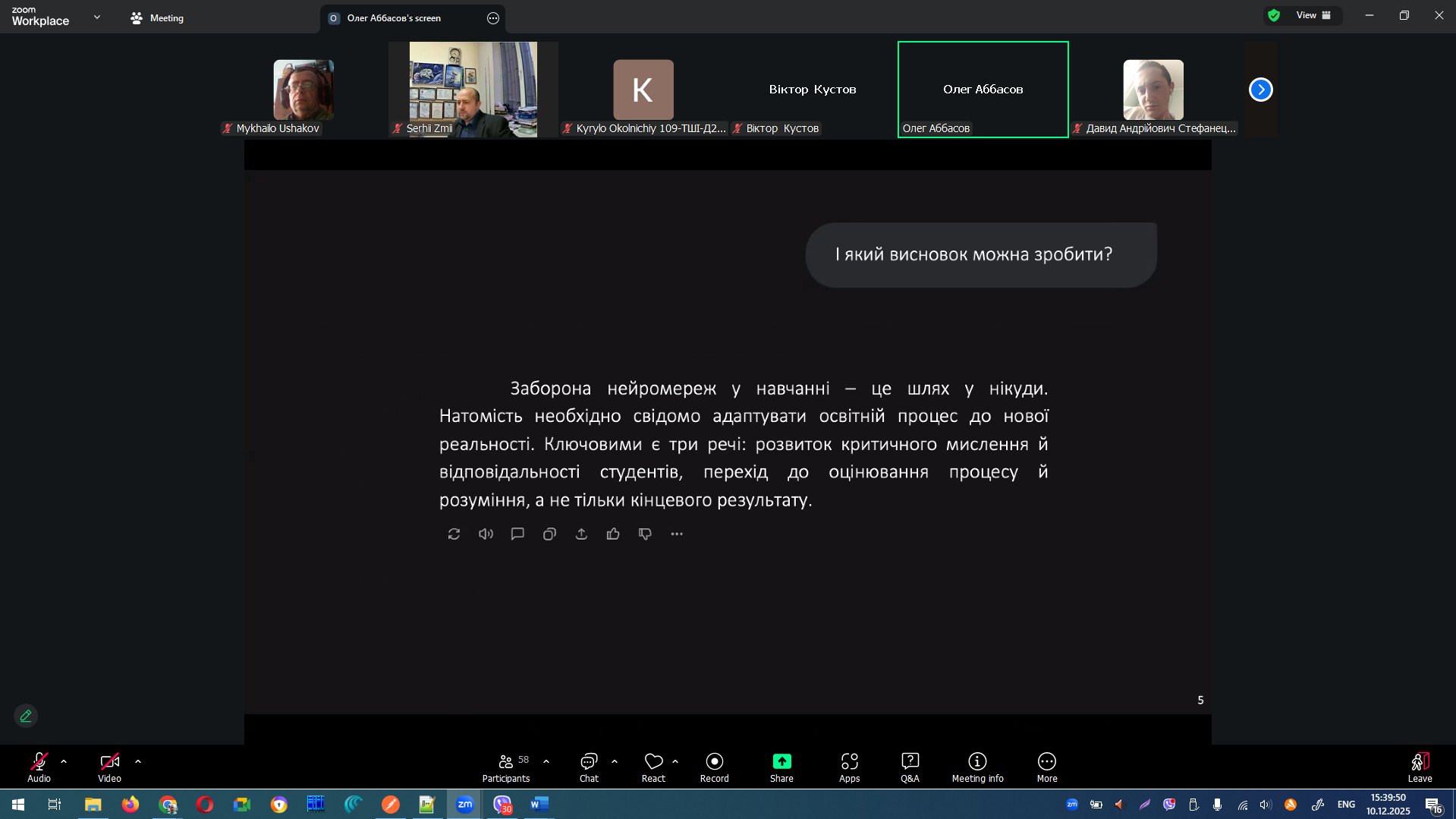Click the green Share screen icon

781,761
